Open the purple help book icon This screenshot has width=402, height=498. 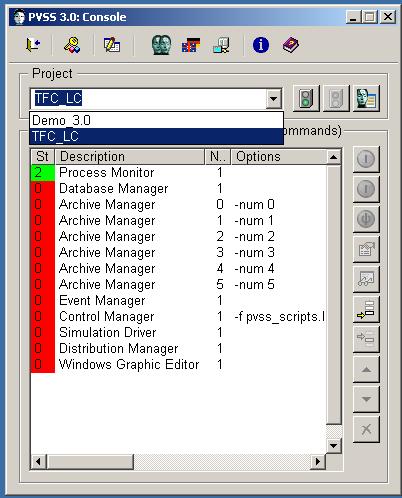(291, 45)
